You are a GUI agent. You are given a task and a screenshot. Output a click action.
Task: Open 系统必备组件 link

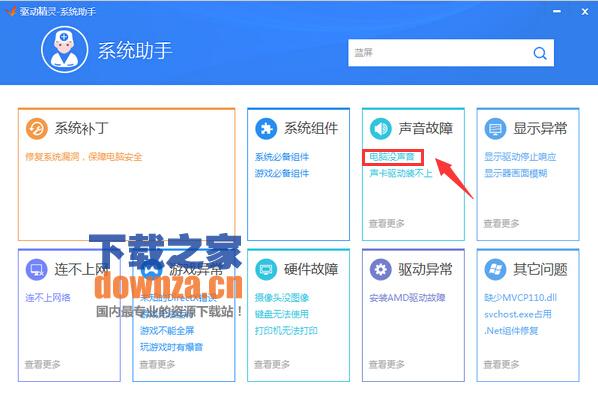tap(282, 157)
